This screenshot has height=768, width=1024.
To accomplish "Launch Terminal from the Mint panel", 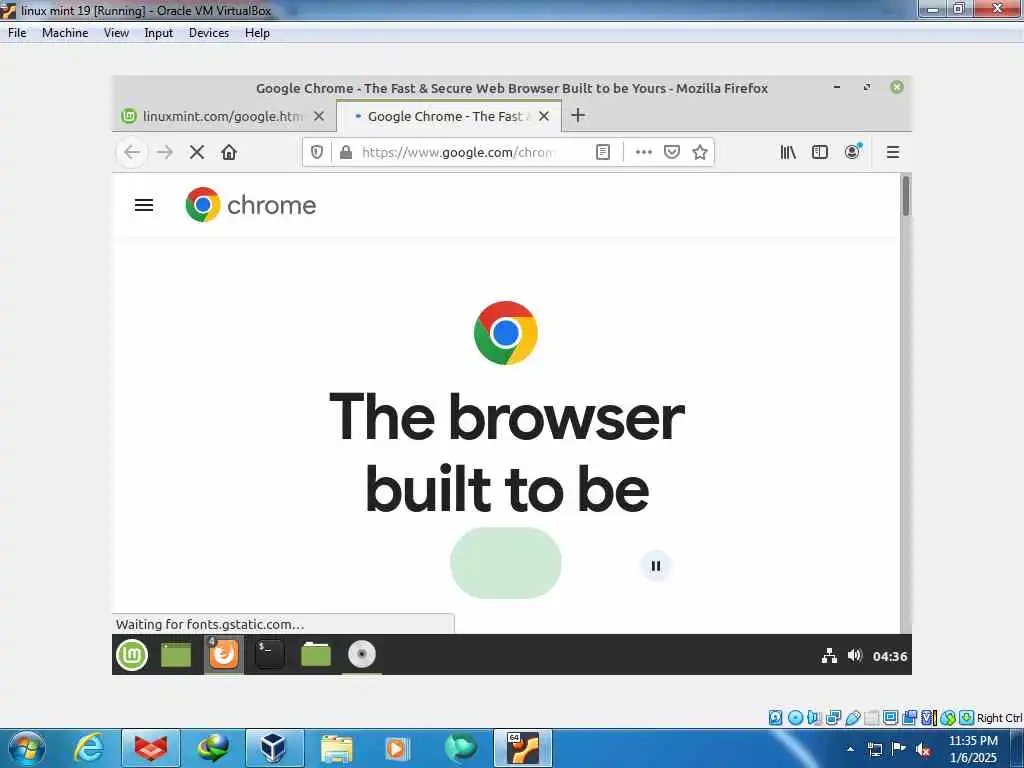I will 269,654.
